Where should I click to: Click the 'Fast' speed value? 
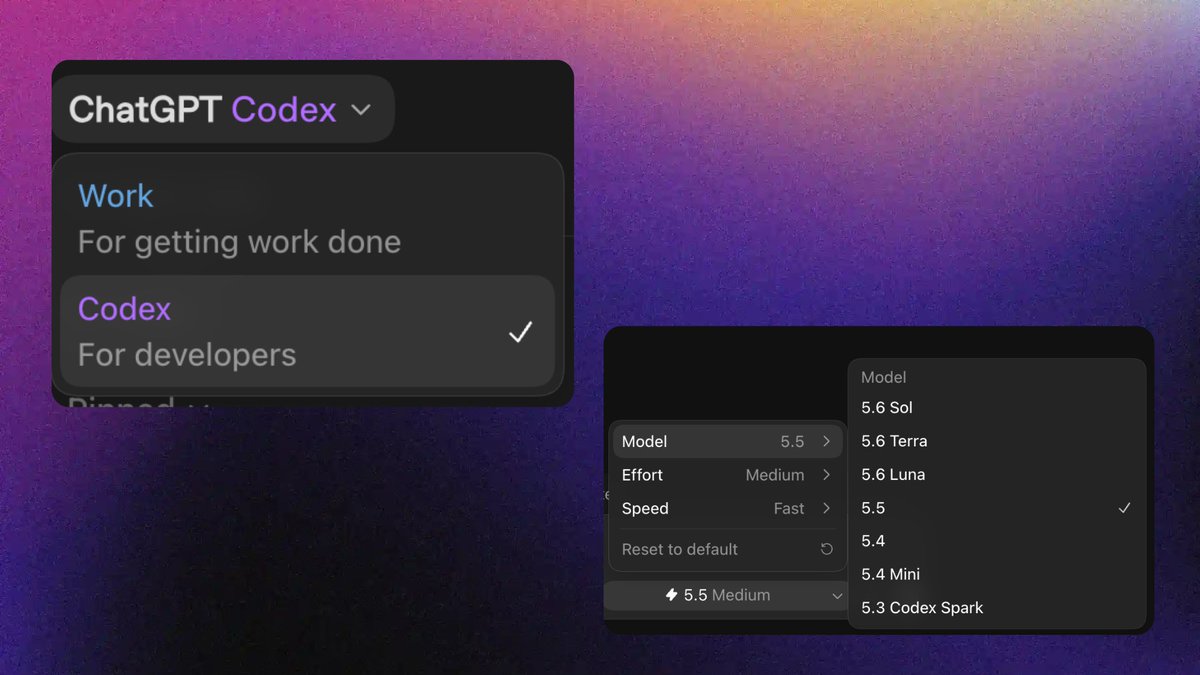789,508
